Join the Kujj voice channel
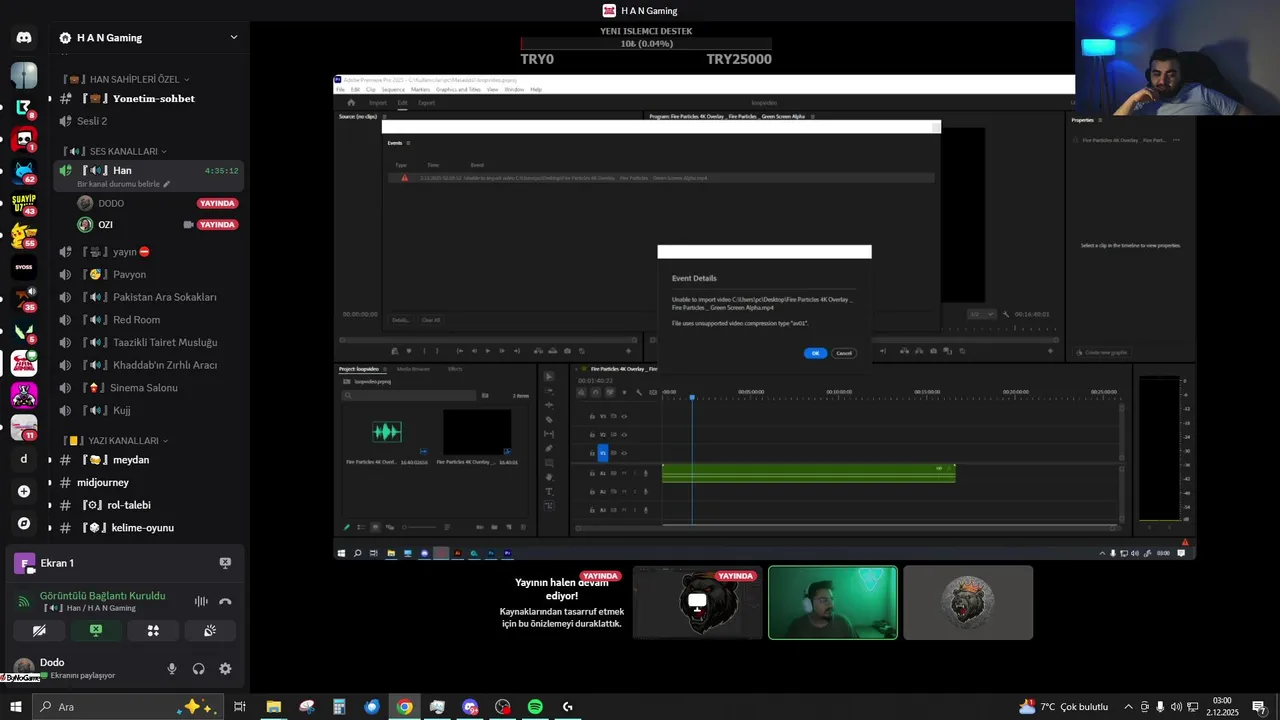Screen dimensions: 1280x720 [x=149, y=410]
